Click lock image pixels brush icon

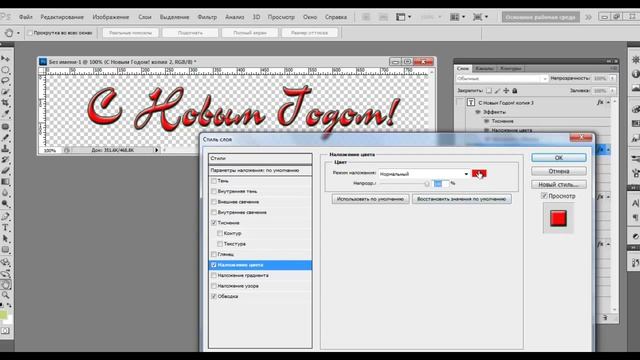point(498,91)
